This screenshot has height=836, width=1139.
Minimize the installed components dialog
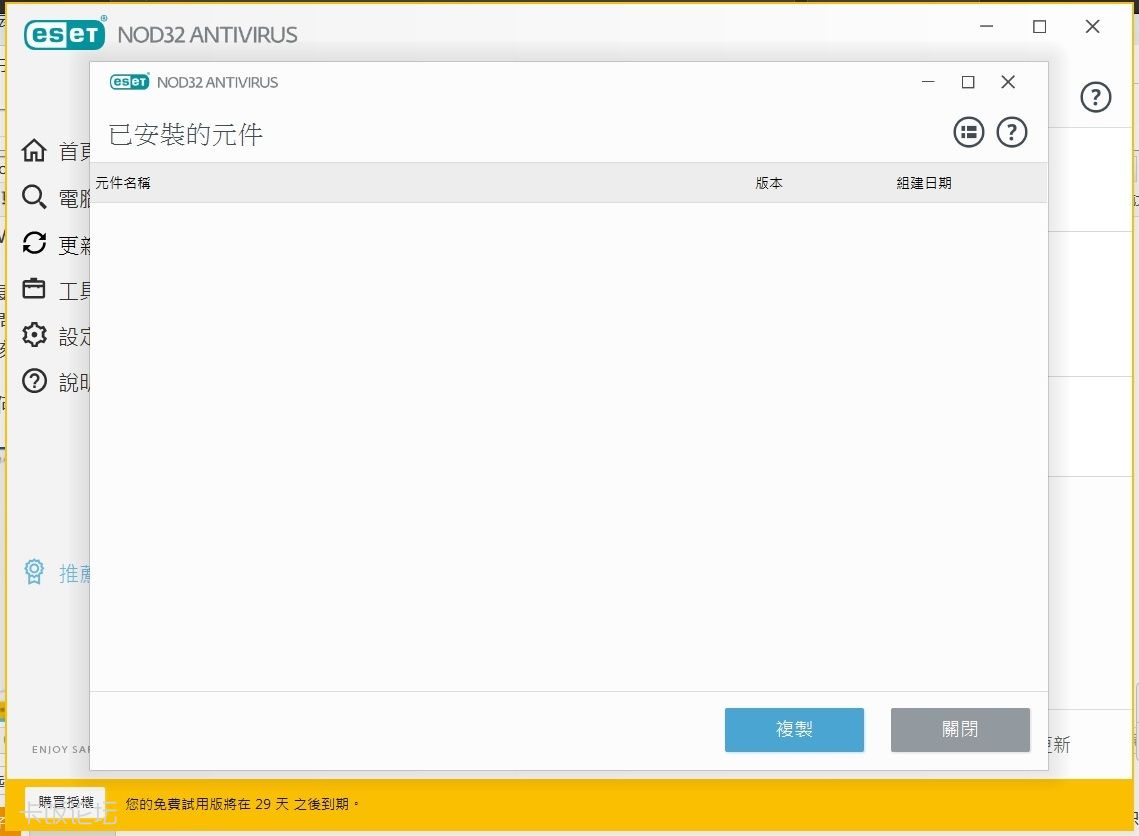[x=929, y=82]
